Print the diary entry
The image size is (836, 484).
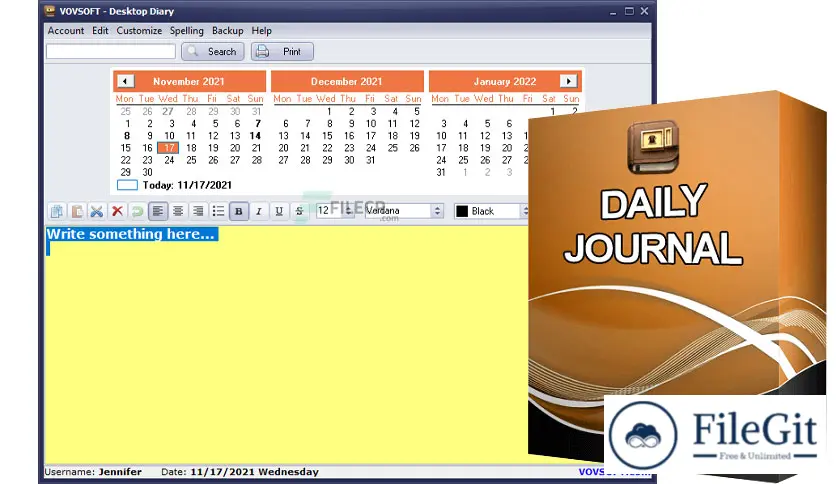click(x=282, y=52)
